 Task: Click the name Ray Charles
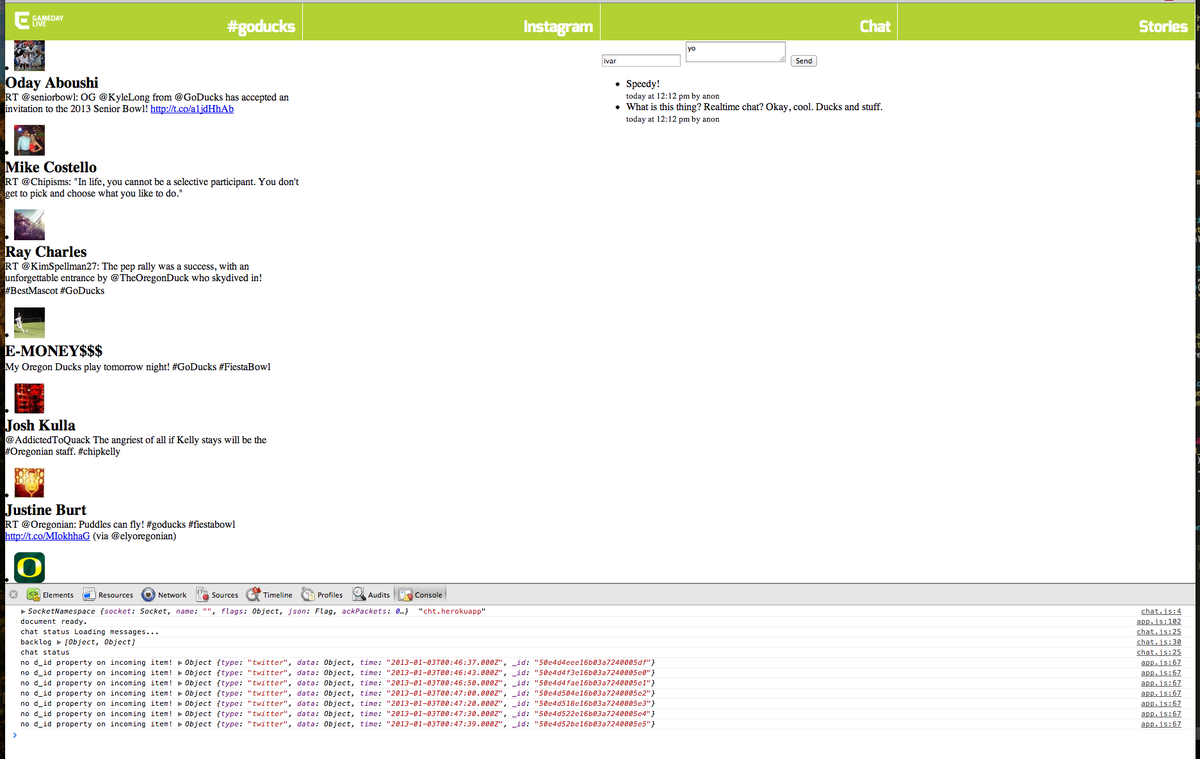(46, 252)
